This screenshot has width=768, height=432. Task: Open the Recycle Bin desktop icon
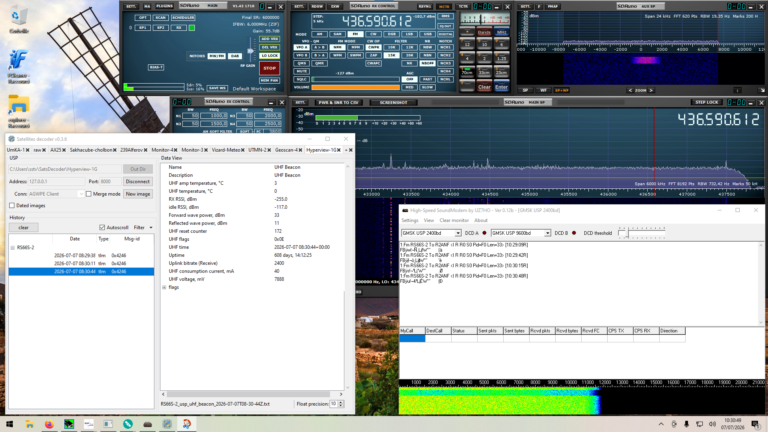tap(19, 21)
